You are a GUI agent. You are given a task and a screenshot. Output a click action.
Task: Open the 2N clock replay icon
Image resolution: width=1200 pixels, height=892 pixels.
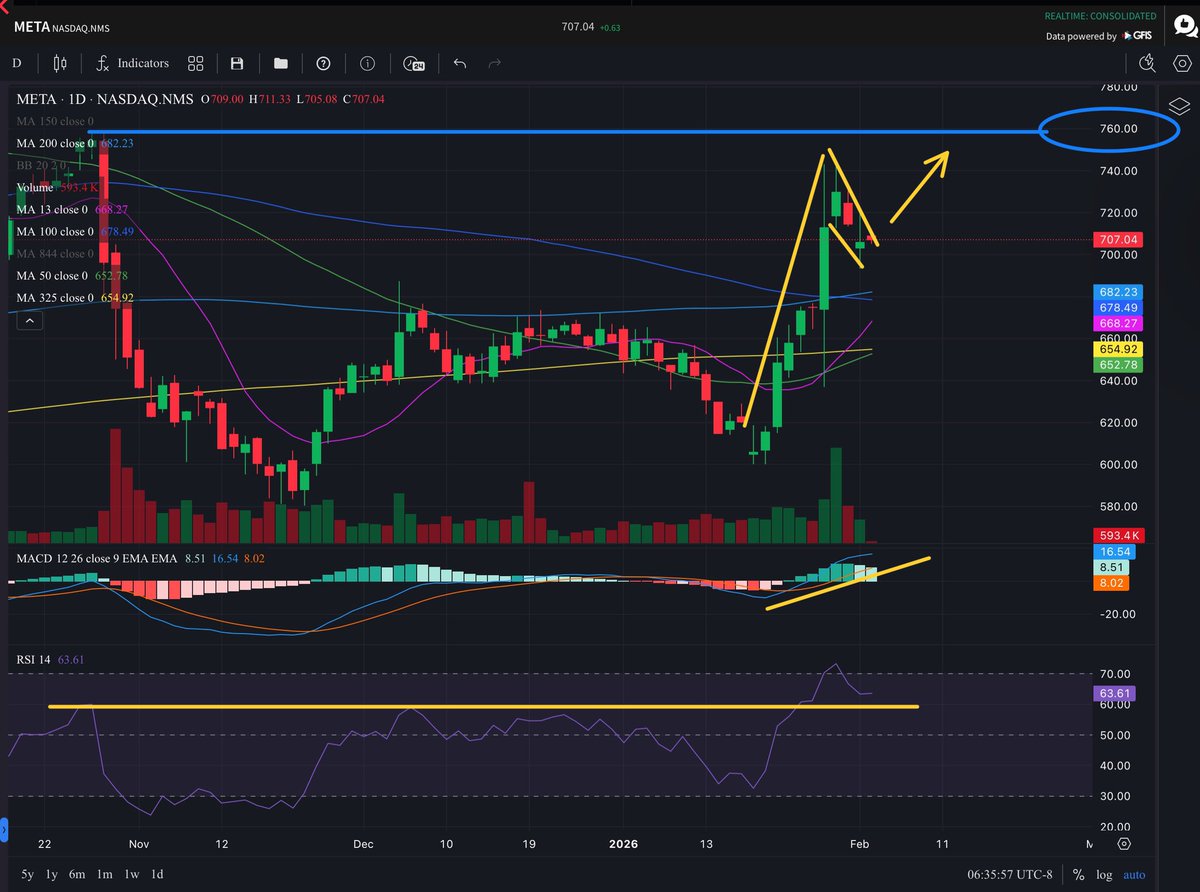pyautogui.click(x=413, y=63)
